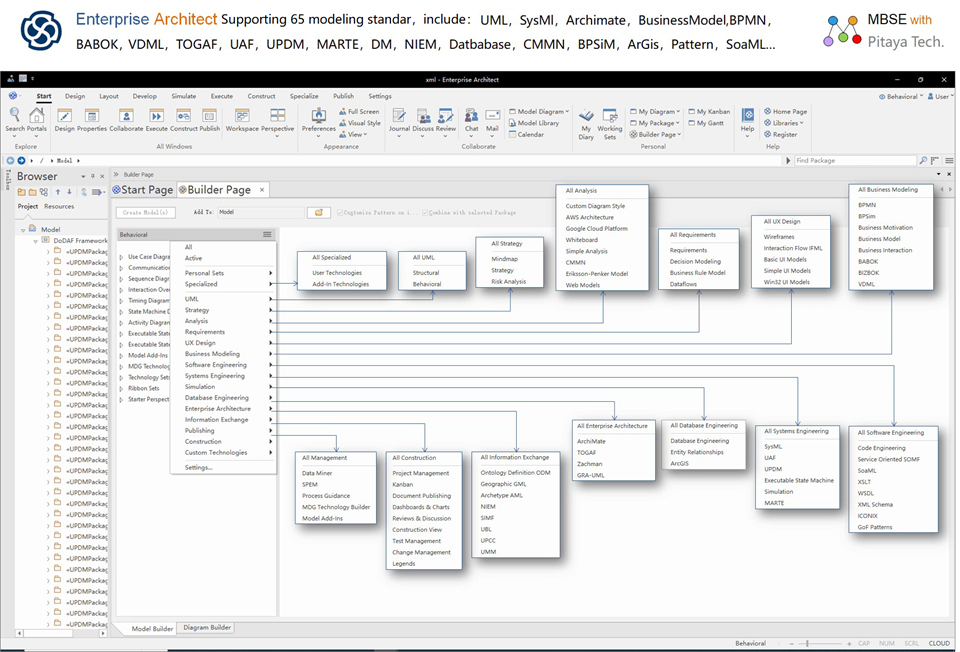Viewport: 960px width, 652px height.
Task: Click the Workspace layout icon
Action: tap(242, 115)
